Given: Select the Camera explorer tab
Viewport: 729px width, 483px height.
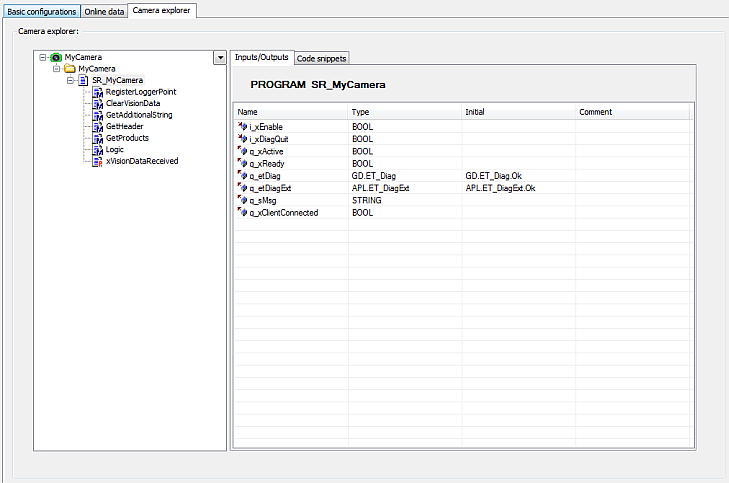Looking at the screenshot, I should pyautogui.click(x=161, y=10).
